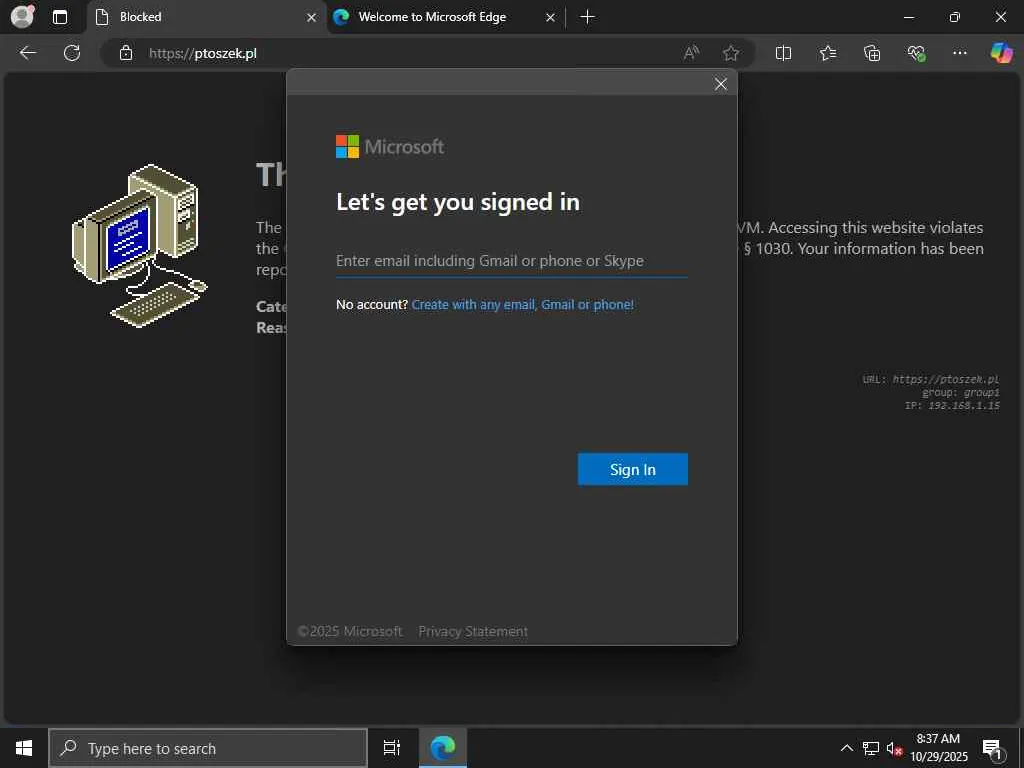Image resolution: width=1024 pixels, height=768 pixels.
Task: Minimize the Edge window
Action: coord(908,17)
